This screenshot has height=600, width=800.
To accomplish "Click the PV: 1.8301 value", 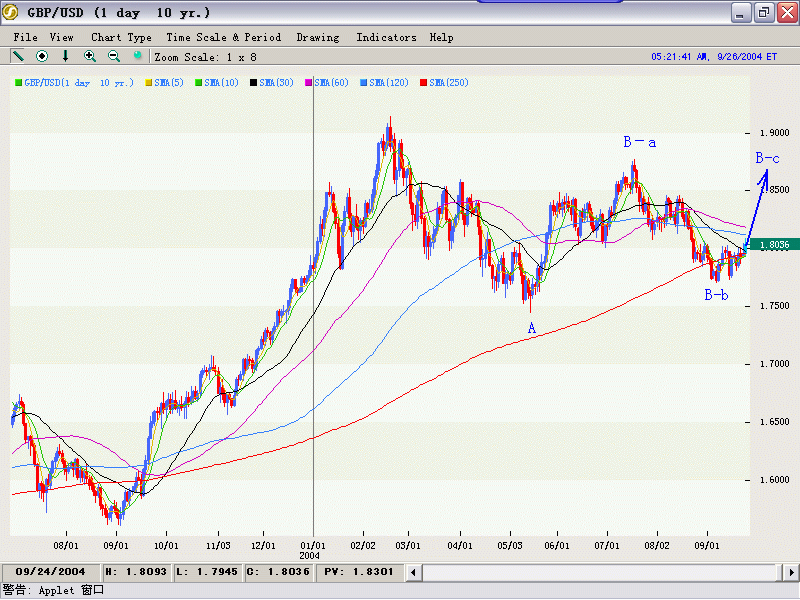I will 359,572.
